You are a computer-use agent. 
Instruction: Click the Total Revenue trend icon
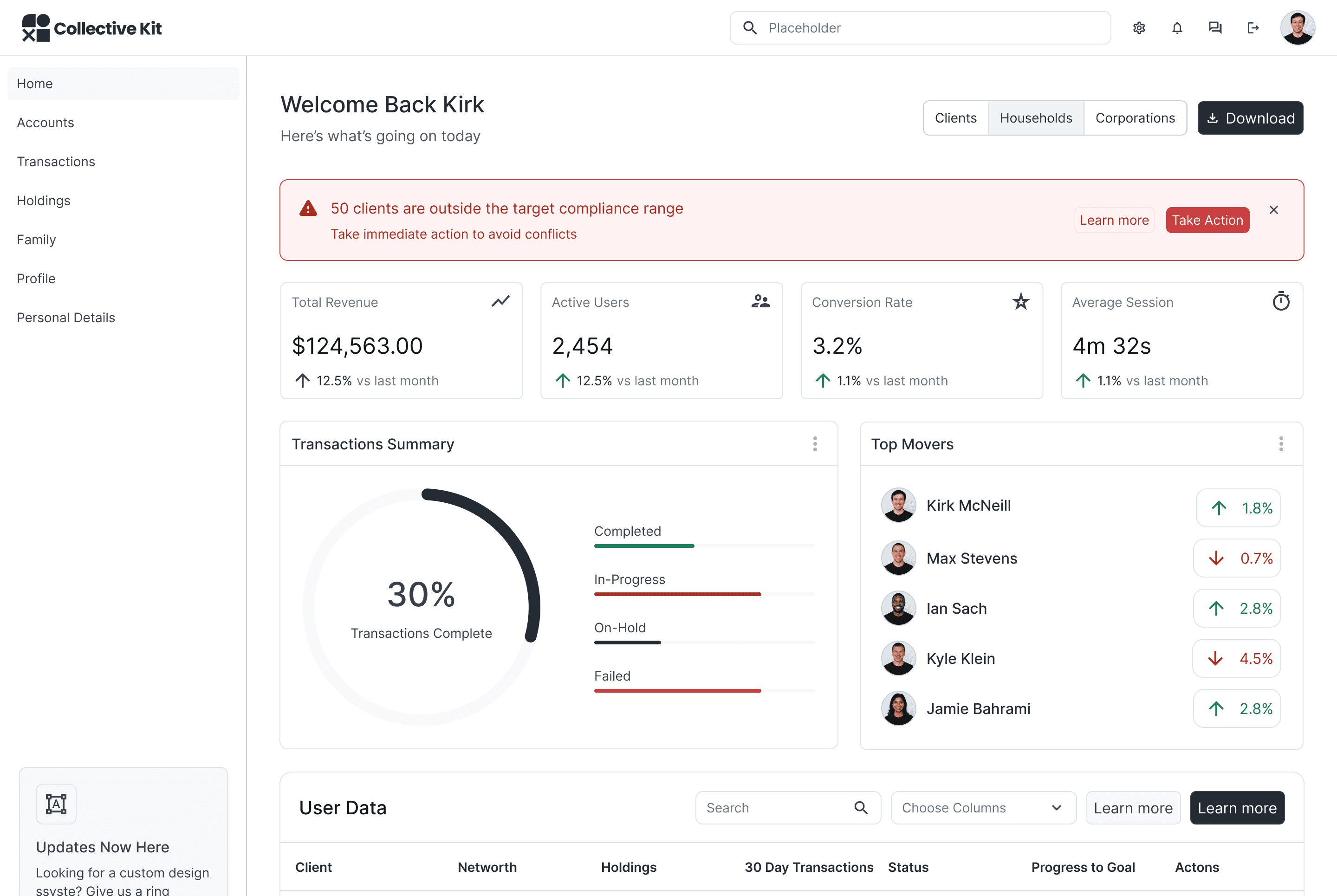(x=500, y=301)
